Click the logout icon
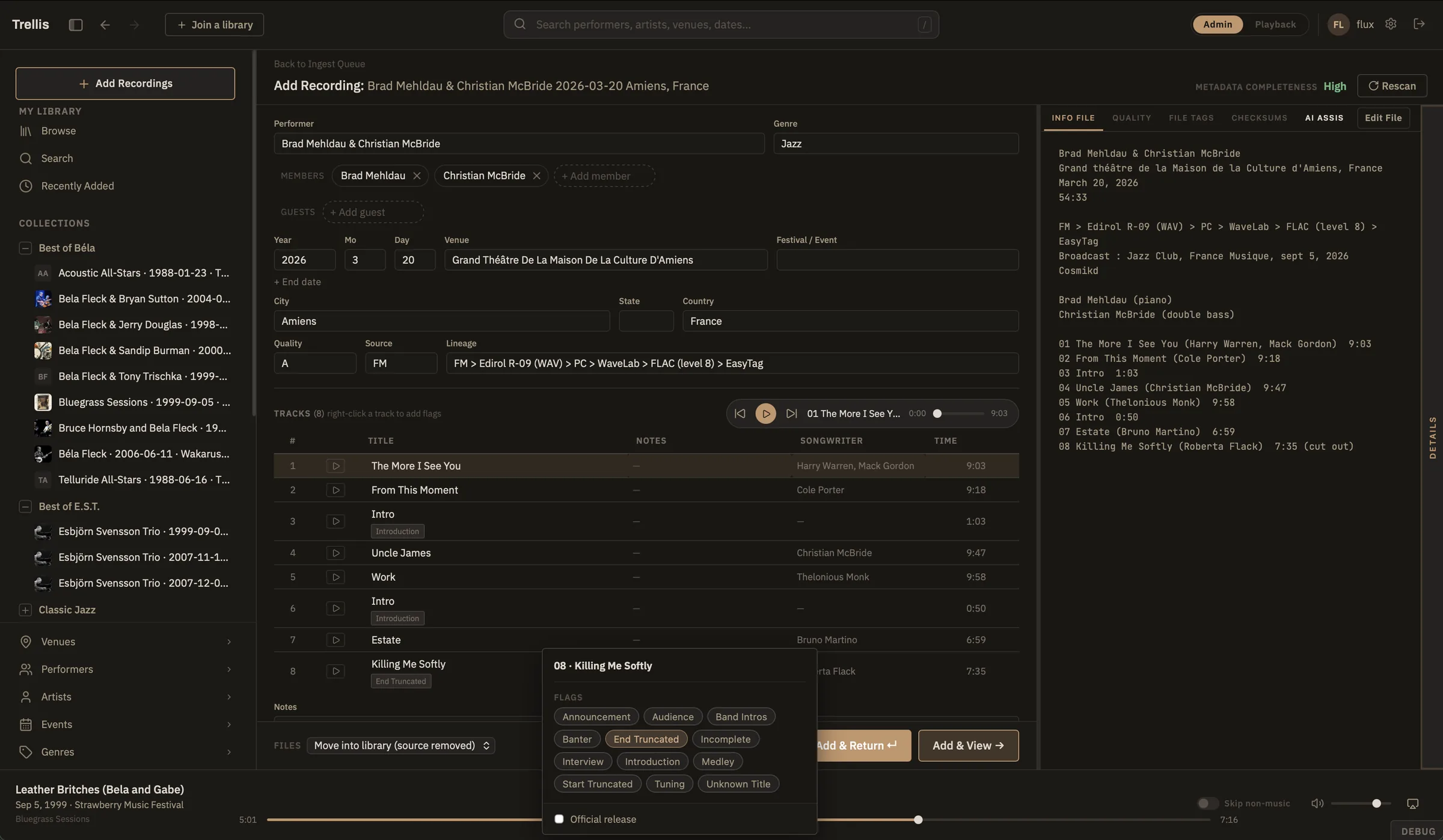Screen dimensions: 1443x840 click(x=1419, y=24)
